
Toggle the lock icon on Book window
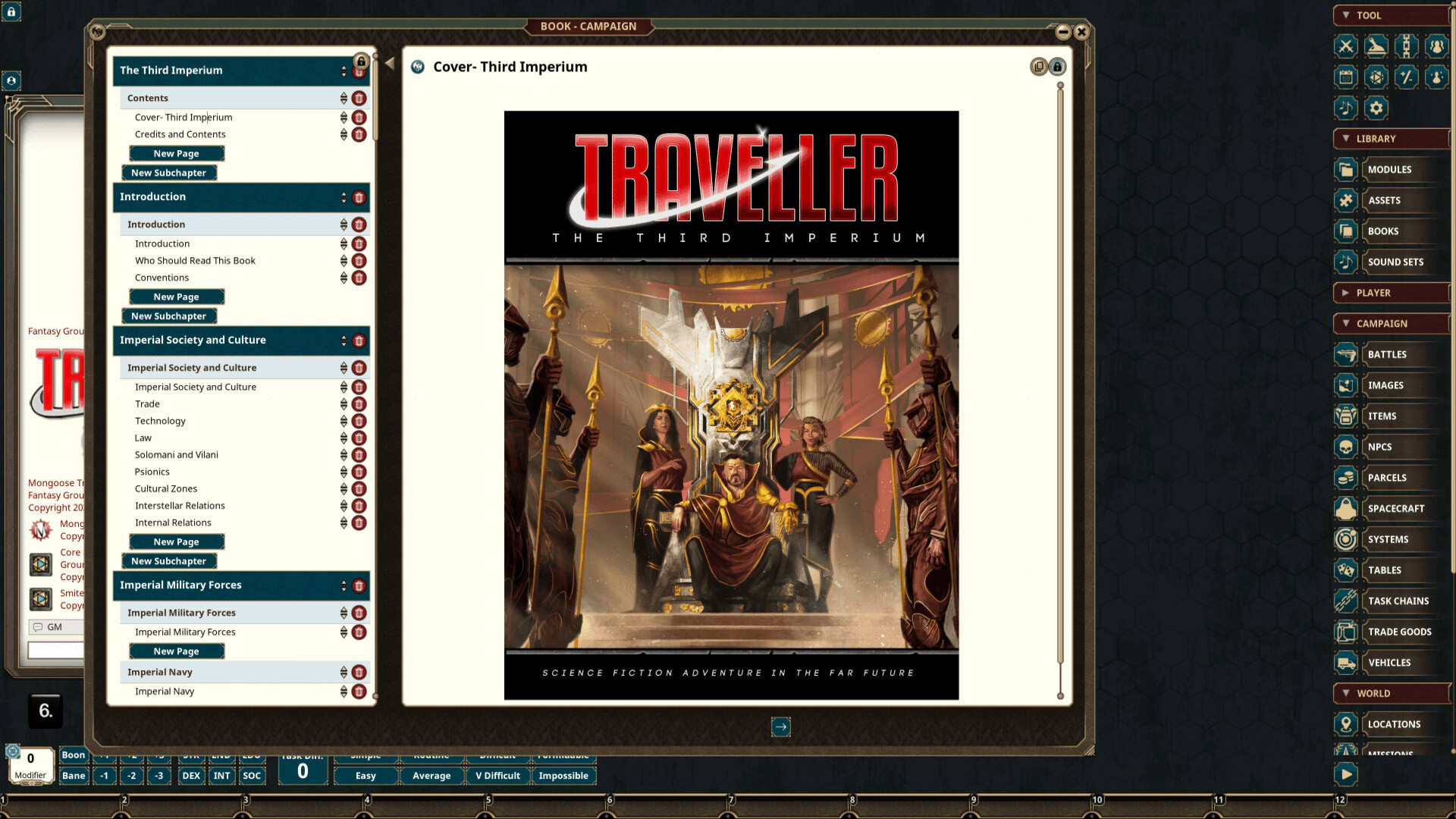point(1057,67)
